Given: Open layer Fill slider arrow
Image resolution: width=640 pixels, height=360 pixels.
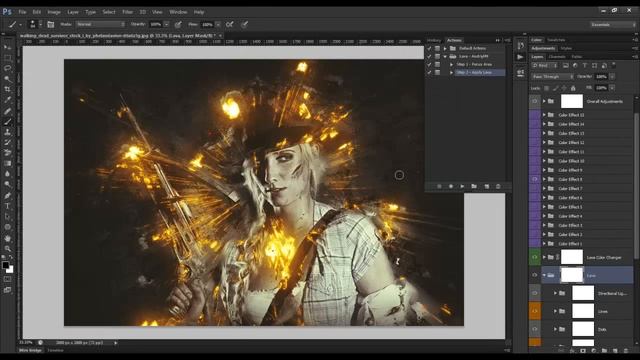Looking at the screenshot, I should click(x=612, y=88).
